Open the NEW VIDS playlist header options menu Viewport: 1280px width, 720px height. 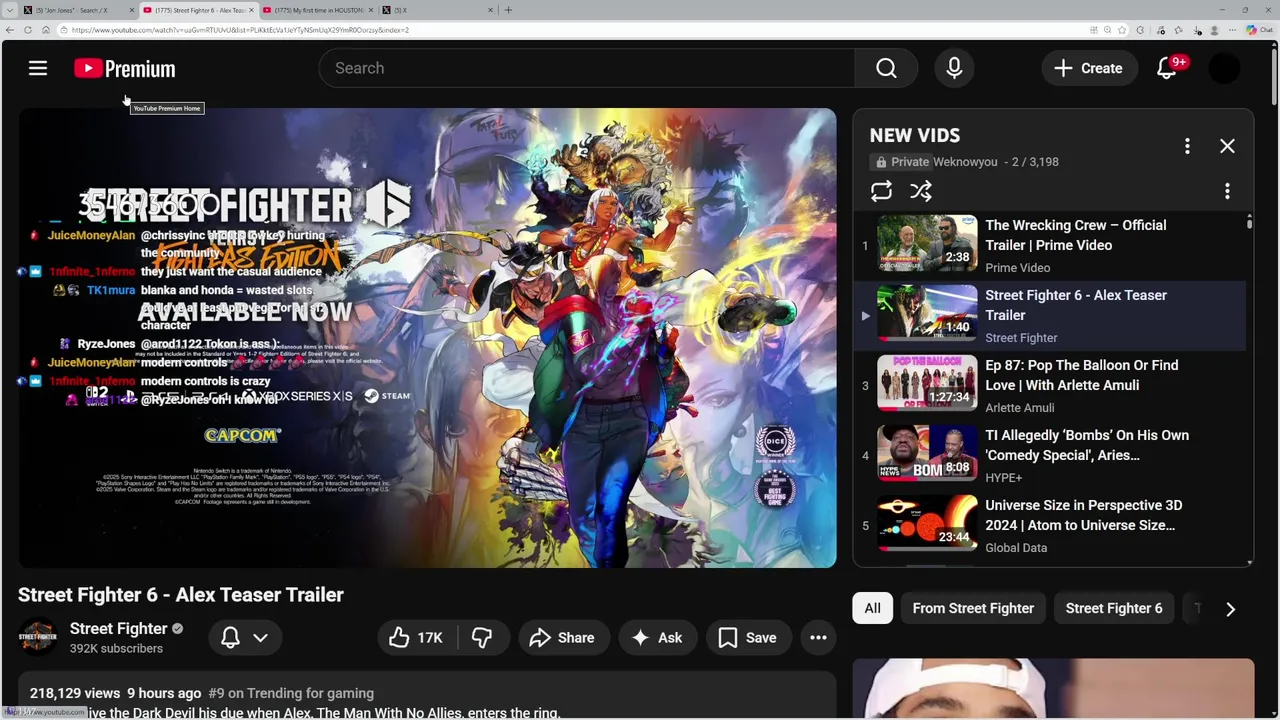point(1187,146)
